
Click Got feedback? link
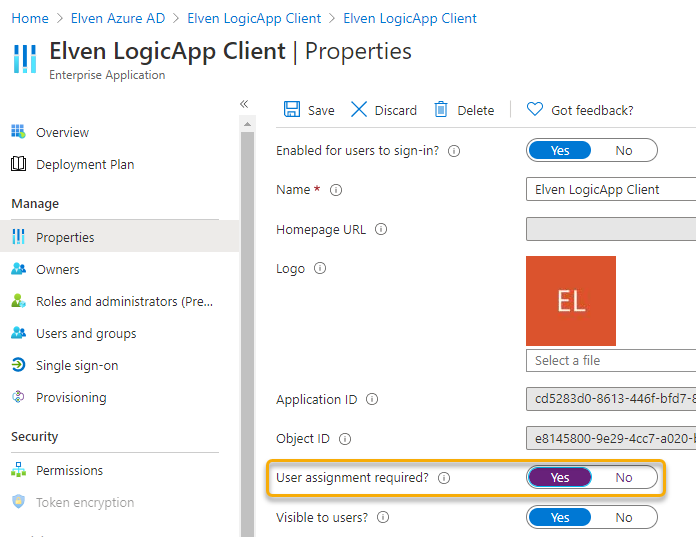592,110
